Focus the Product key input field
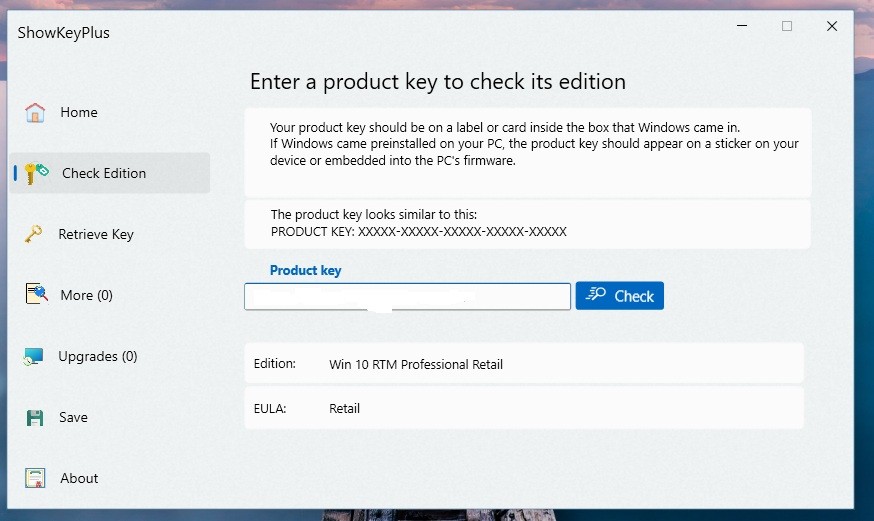 (407, 296)
